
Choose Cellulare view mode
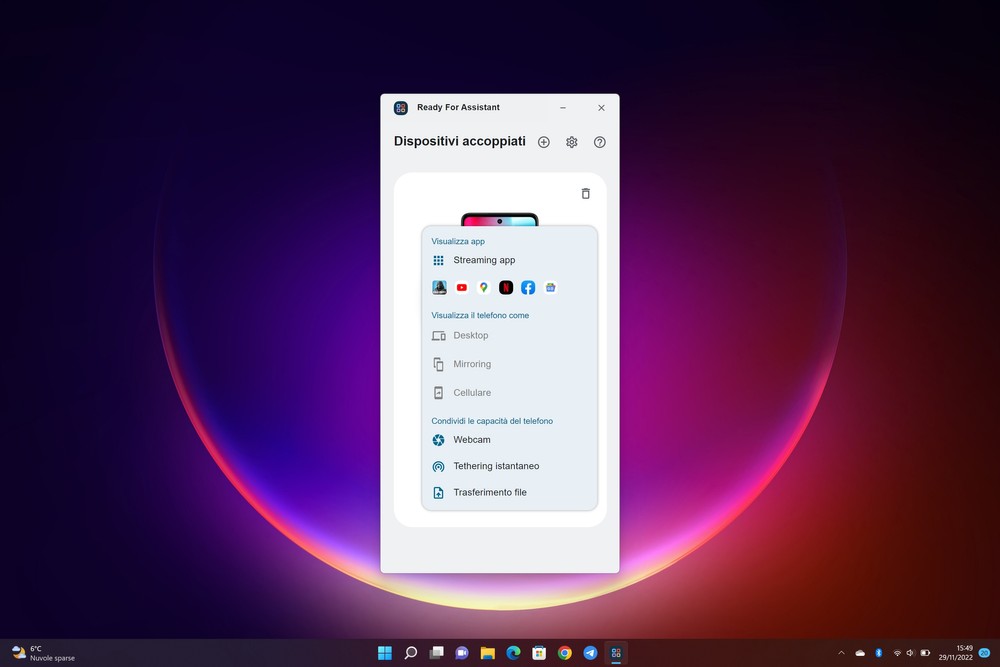471,393
